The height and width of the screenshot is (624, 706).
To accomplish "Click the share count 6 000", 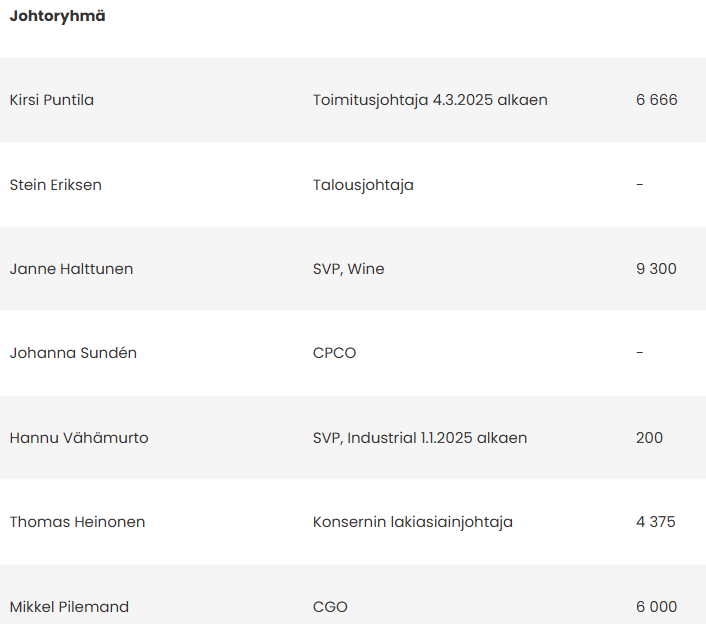I will coord(656,607).
